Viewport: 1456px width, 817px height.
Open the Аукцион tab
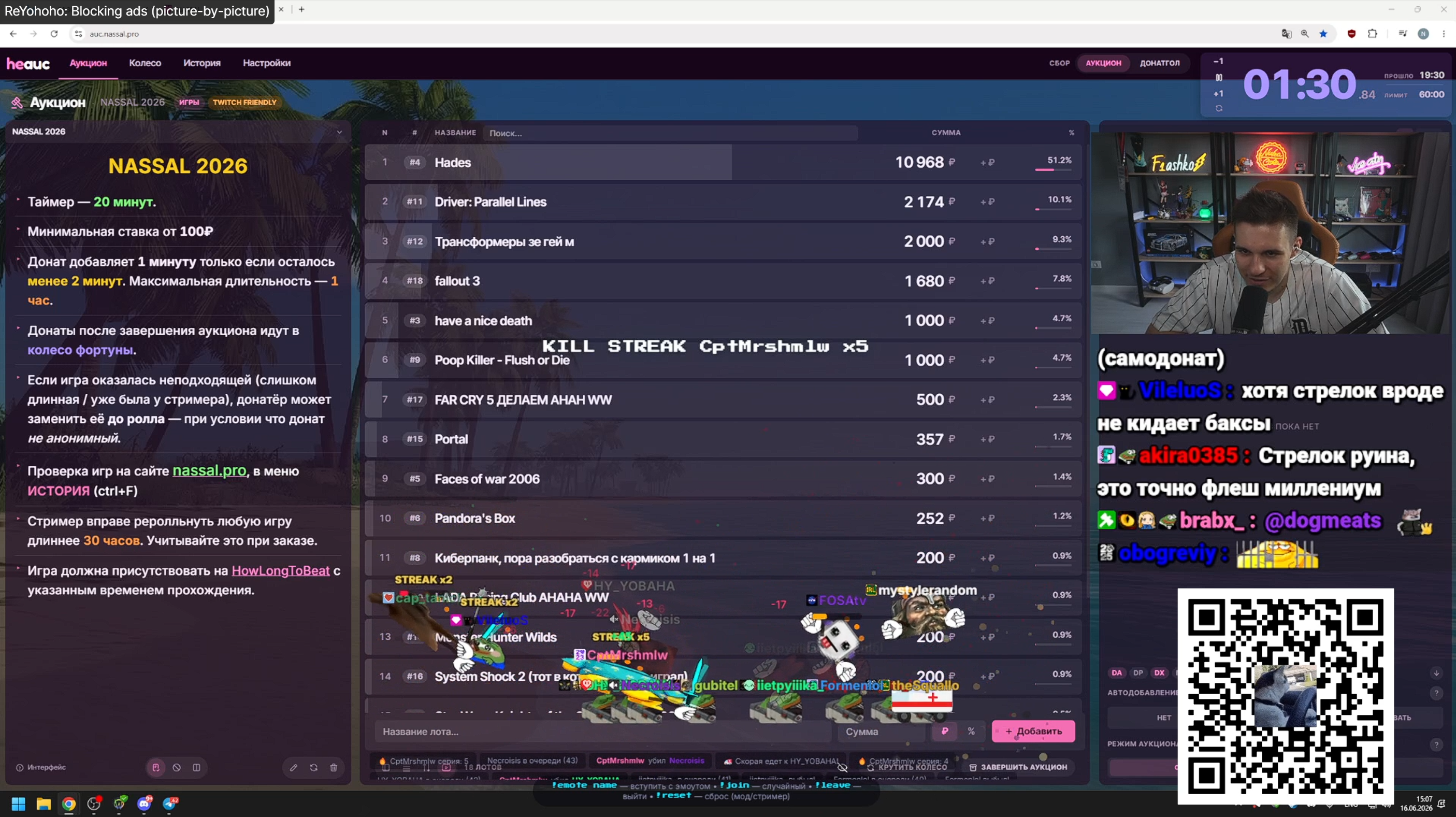point(88,63)
